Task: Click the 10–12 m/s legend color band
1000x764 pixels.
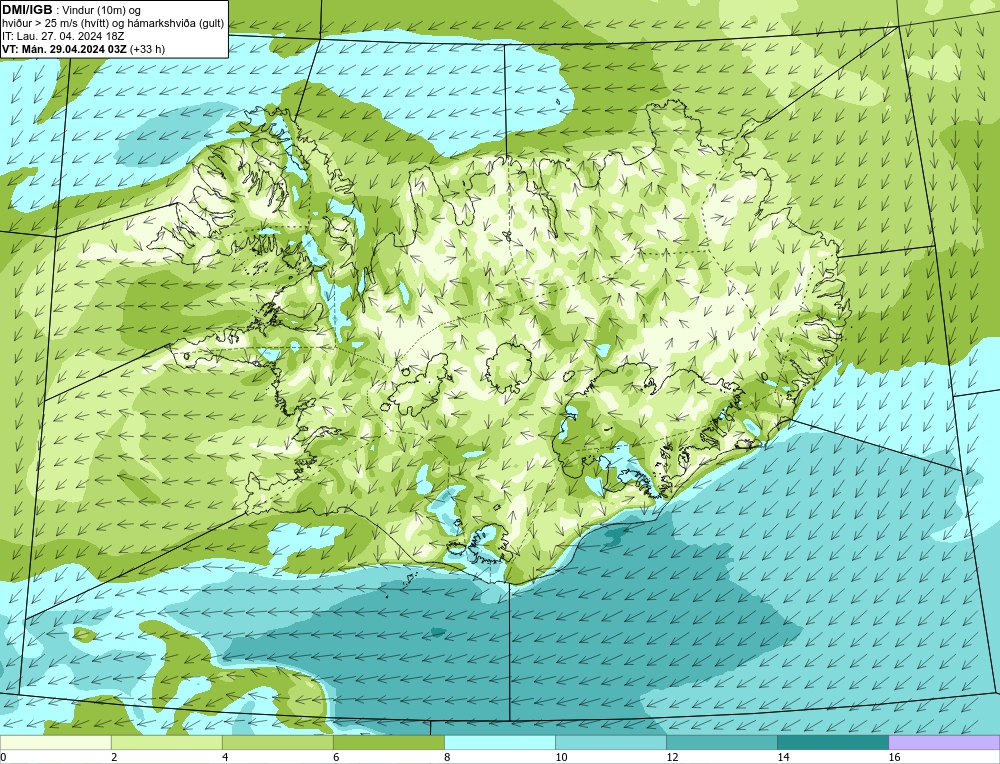Action: 610,742
